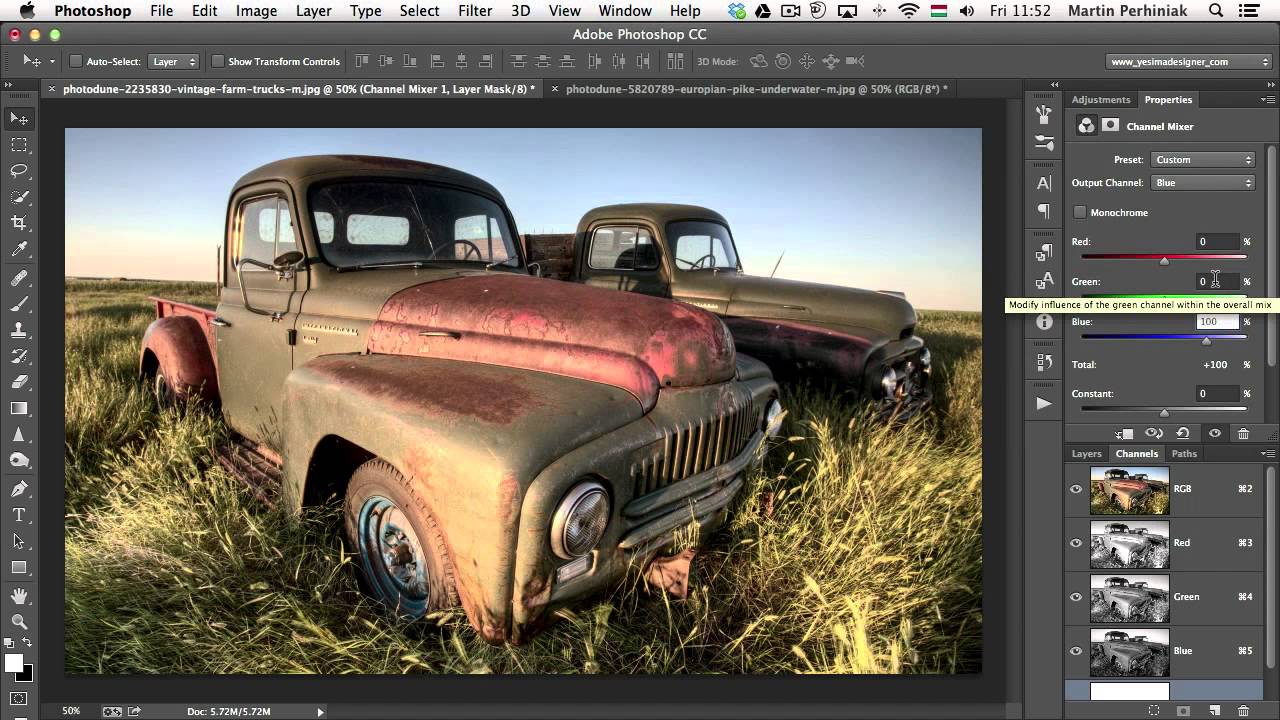Toggle Show Transform Controls checkbox
The height and width of the screenshot is (720, 1280).
click(217, 61)
